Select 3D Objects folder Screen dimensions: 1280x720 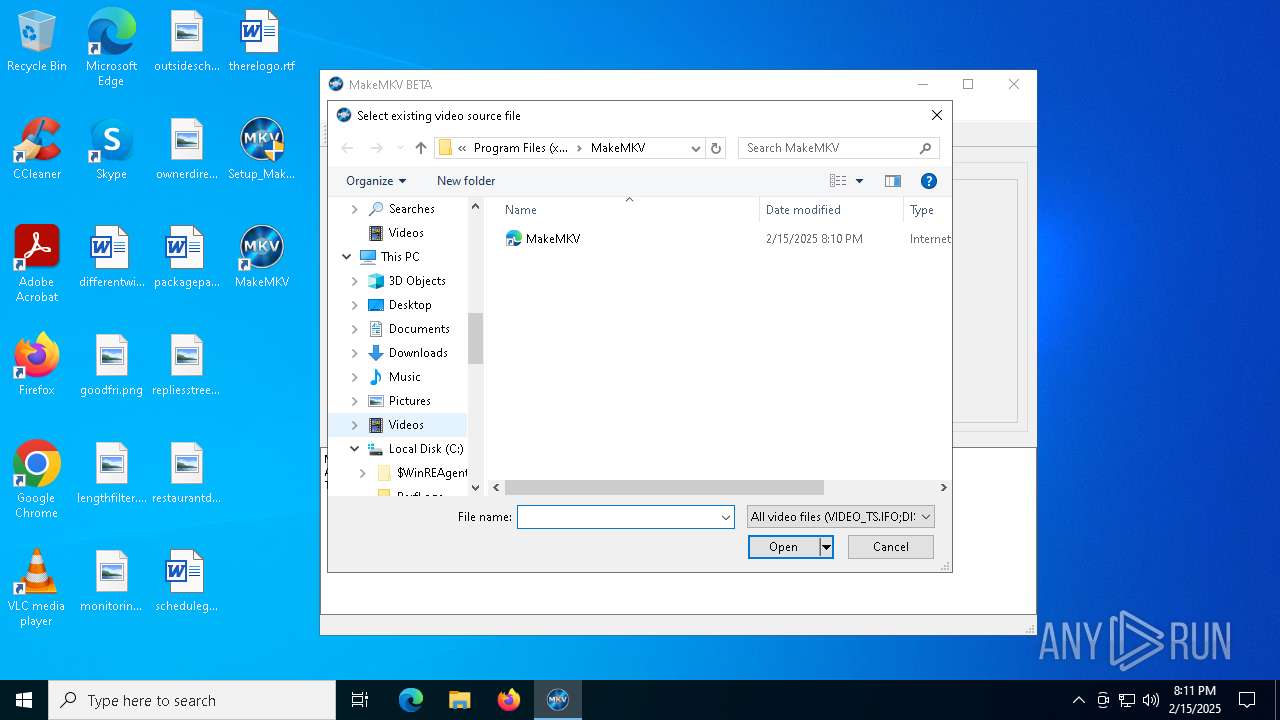pyautogui.click(x=417, y=281)
